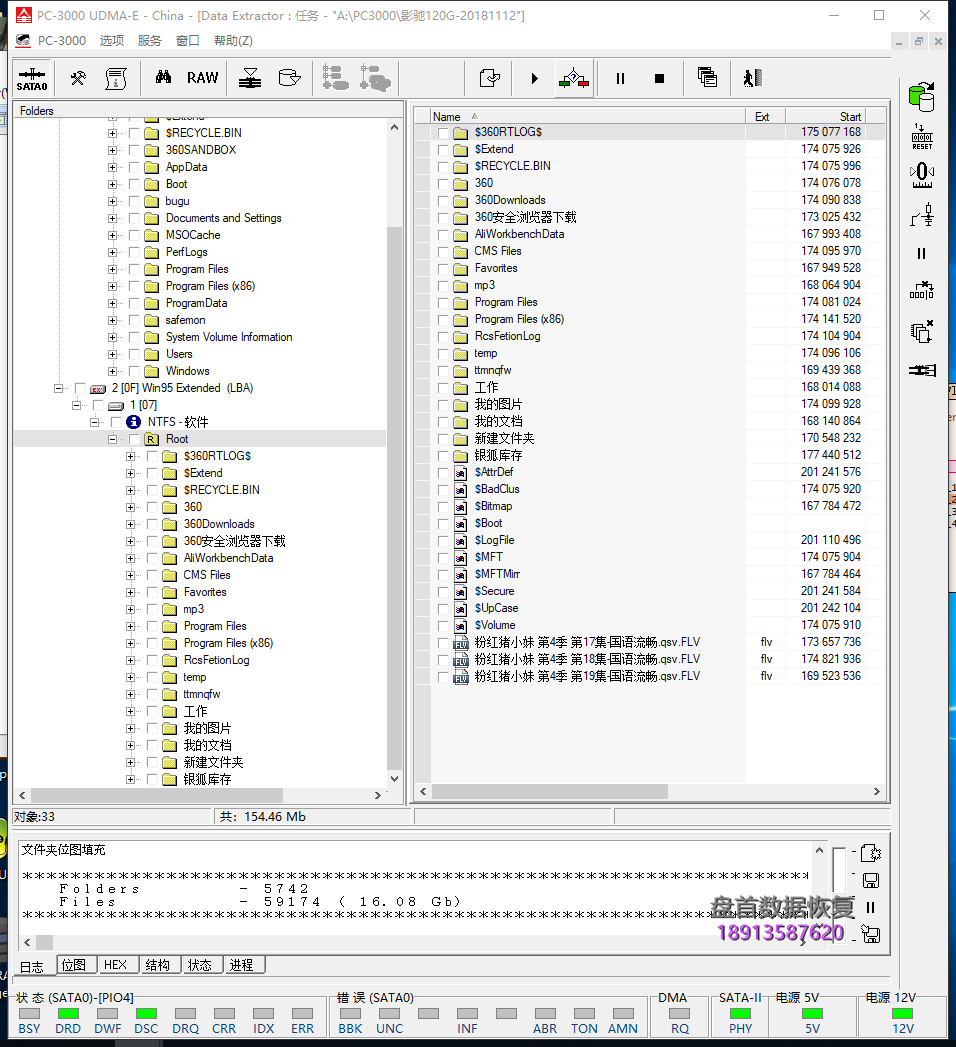Image resolution: width=956 pixels, height=1047 pixels.
Task: Click the toolbar pause button
Action: point(620,79)
